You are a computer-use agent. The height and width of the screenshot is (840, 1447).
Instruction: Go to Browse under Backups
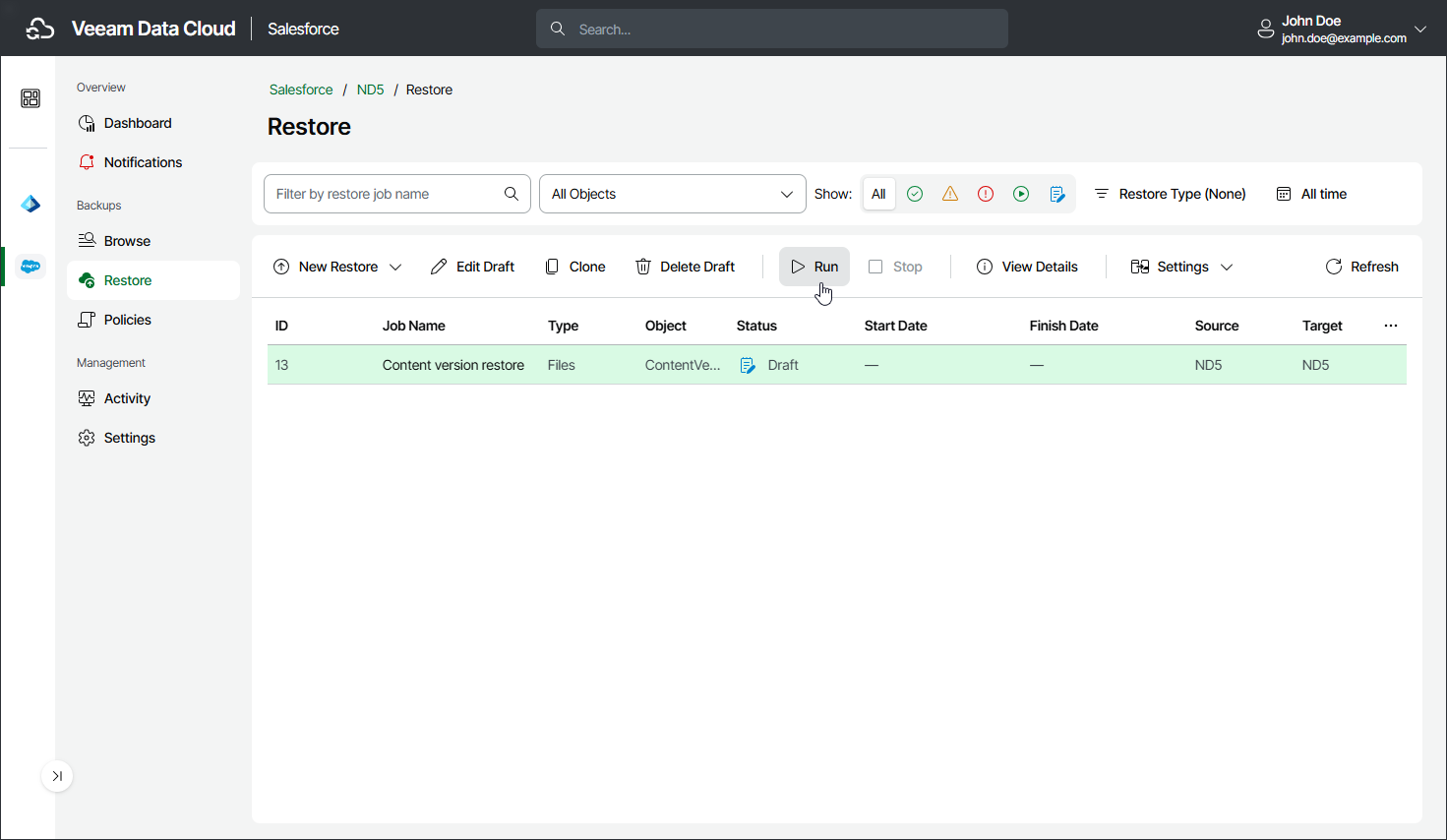point(153,241)
